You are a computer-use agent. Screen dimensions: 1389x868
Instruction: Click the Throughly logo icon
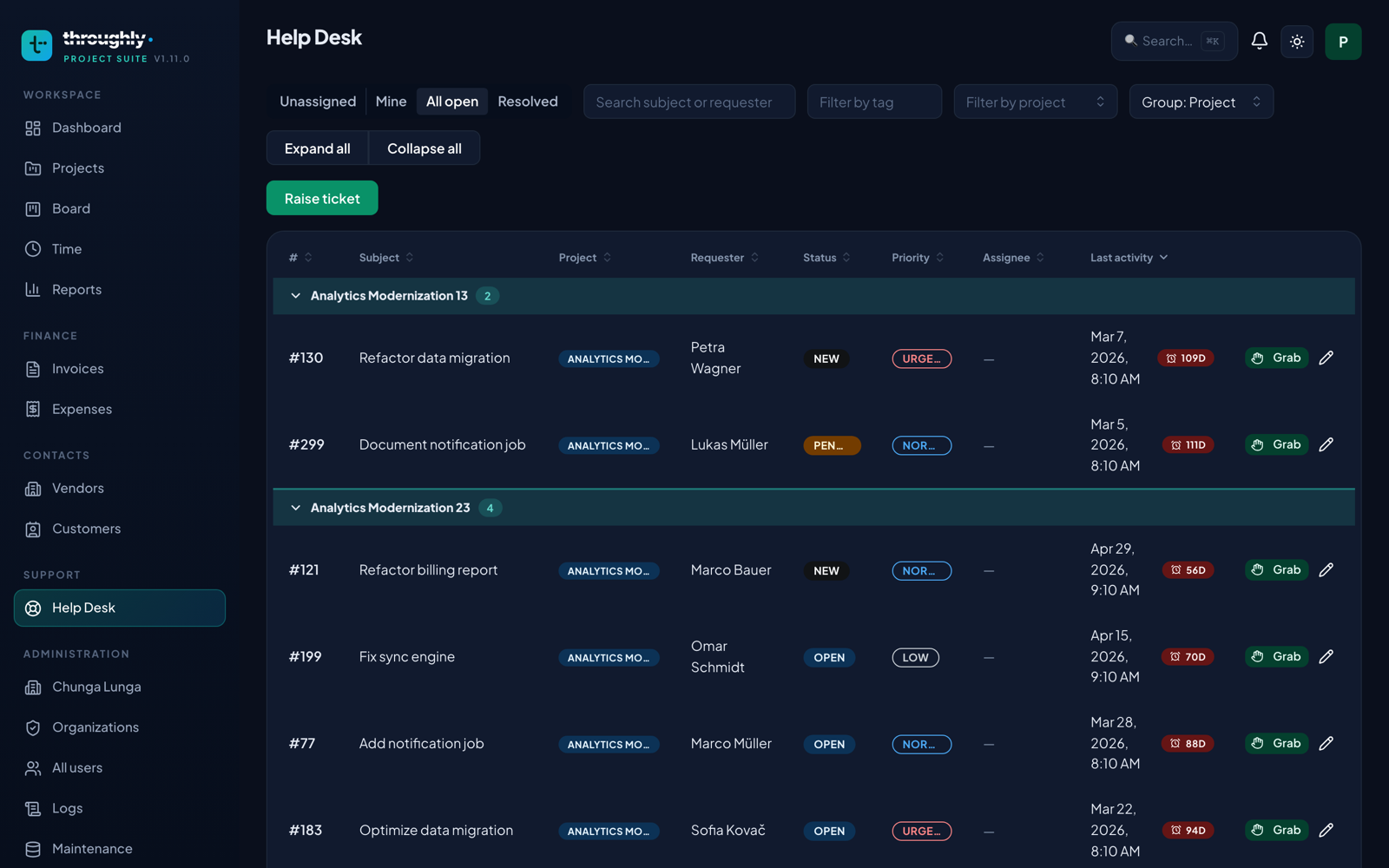(x=36, y=45)
